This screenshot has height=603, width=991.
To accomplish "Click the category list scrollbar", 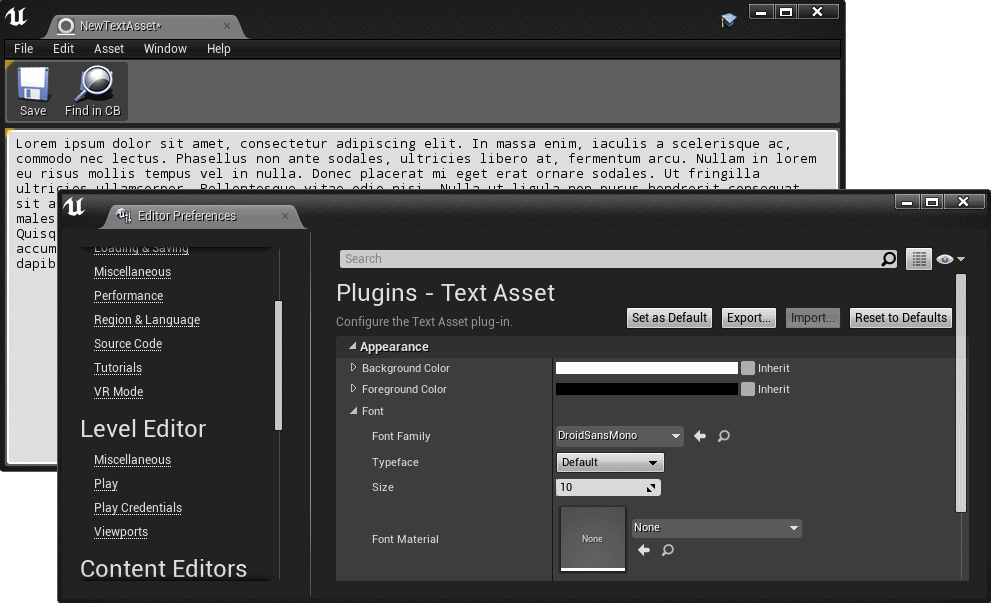I will tap(278, 366).
